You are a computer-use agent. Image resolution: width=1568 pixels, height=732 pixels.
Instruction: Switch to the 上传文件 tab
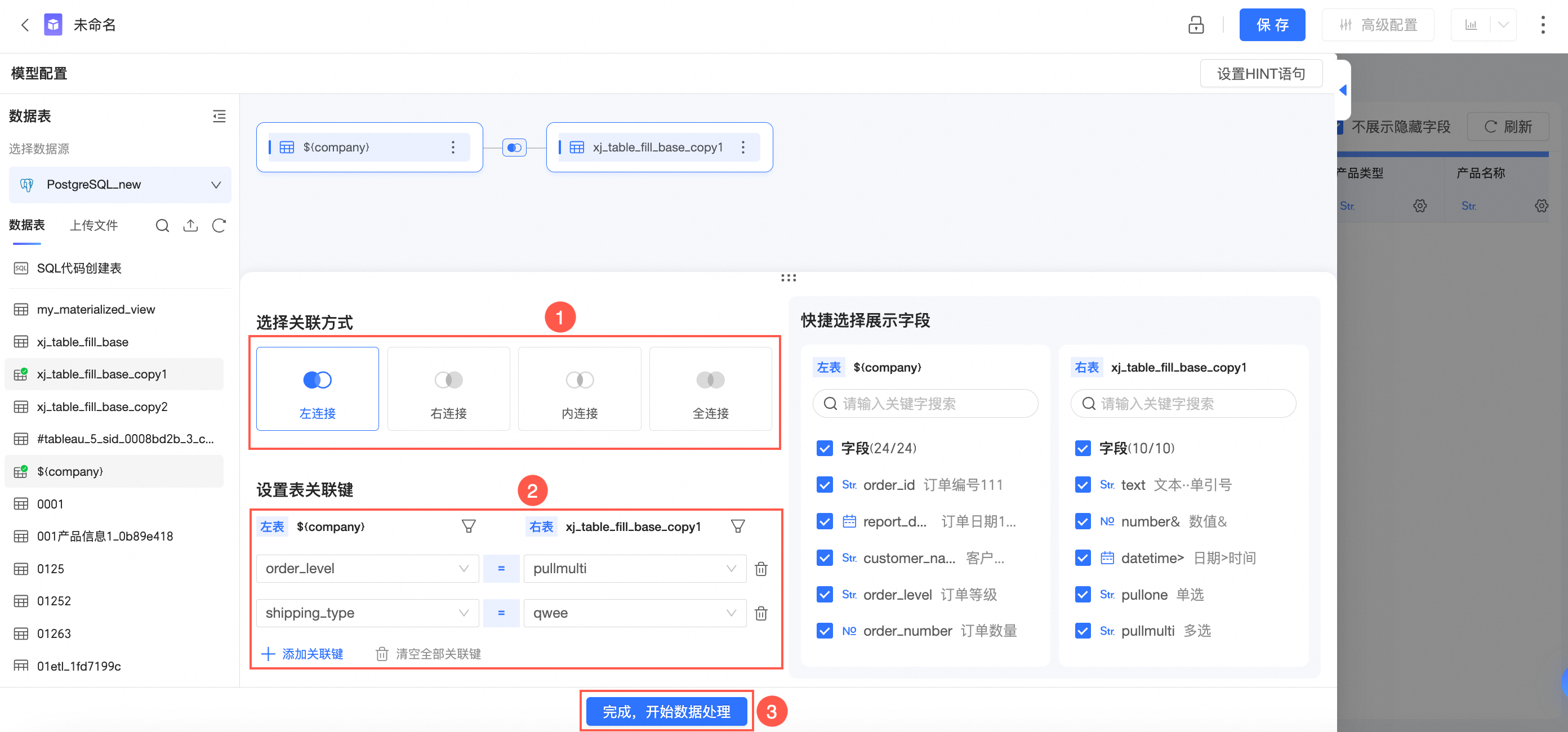tap(93, 226)
